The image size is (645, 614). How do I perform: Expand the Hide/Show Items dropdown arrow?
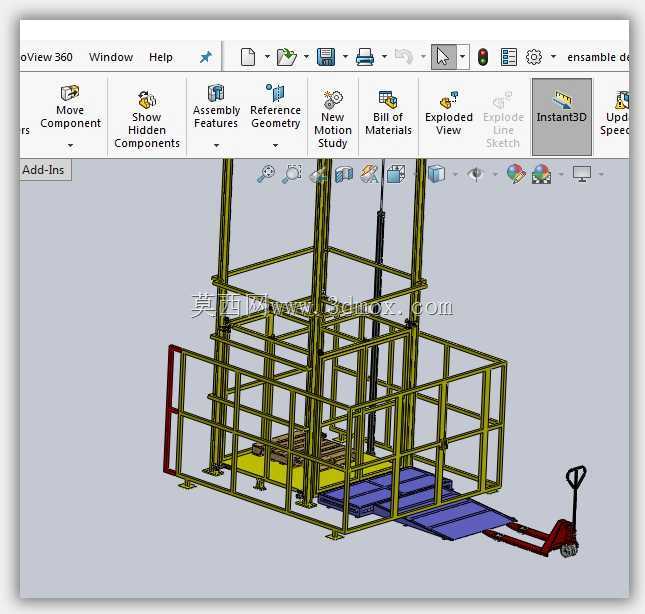click(495, 174)
